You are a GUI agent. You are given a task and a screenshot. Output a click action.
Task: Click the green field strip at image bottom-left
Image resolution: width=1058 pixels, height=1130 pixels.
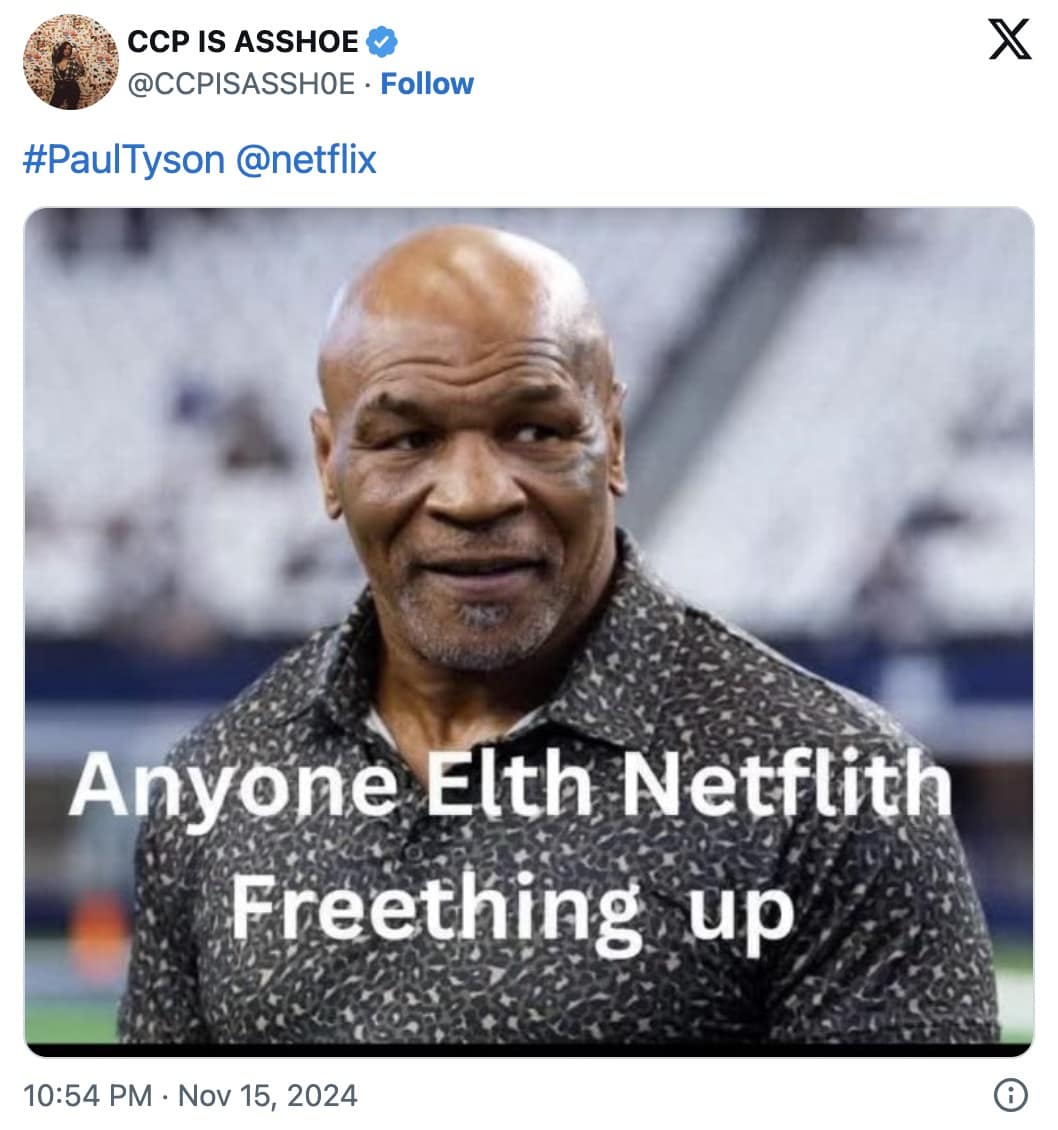[70, 1020]
